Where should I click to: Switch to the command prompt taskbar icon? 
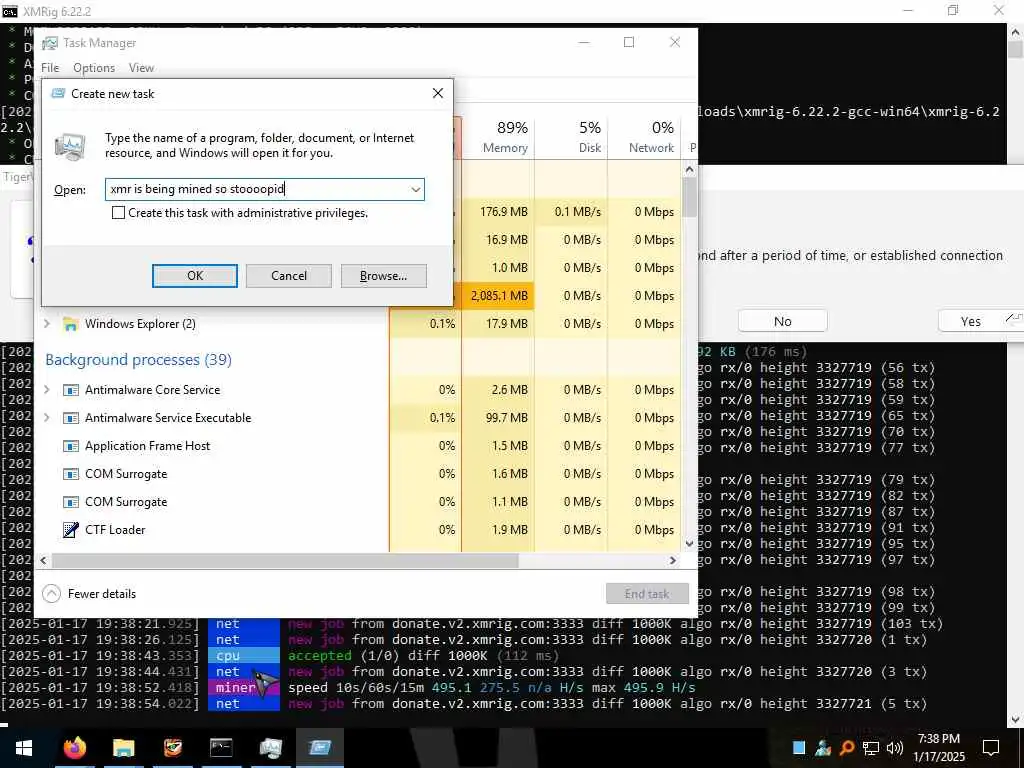221,748
